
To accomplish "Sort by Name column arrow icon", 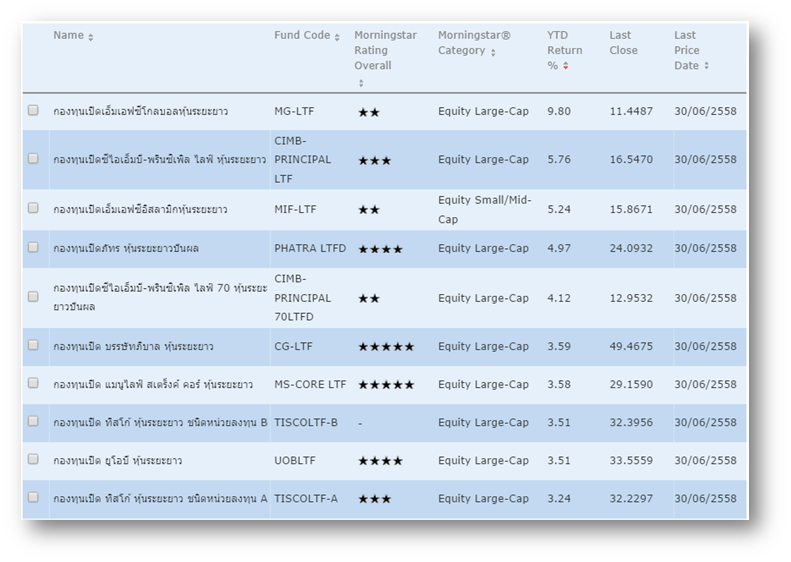I will (91, 37).
